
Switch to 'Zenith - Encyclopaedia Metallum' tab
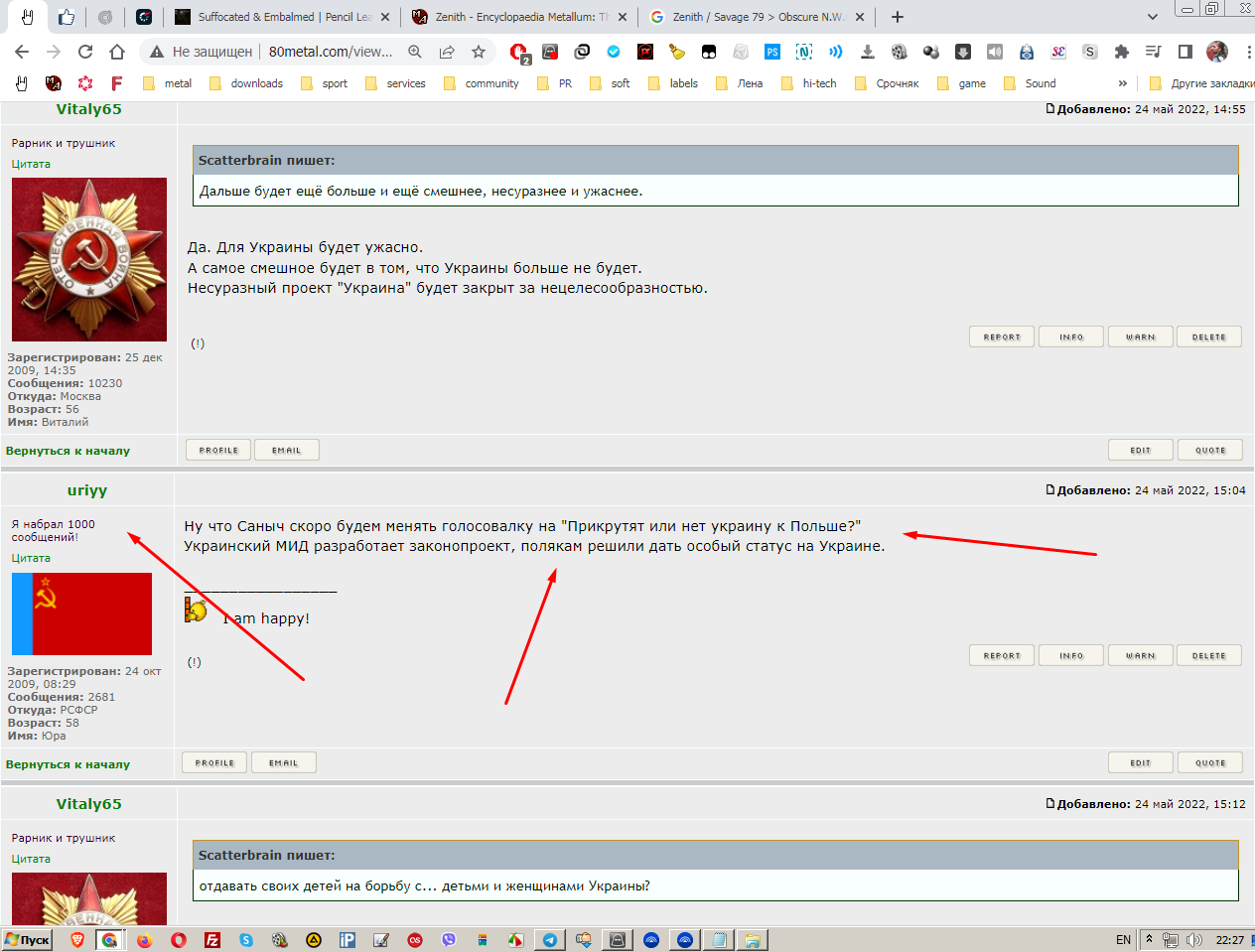(x=521, y=17)
